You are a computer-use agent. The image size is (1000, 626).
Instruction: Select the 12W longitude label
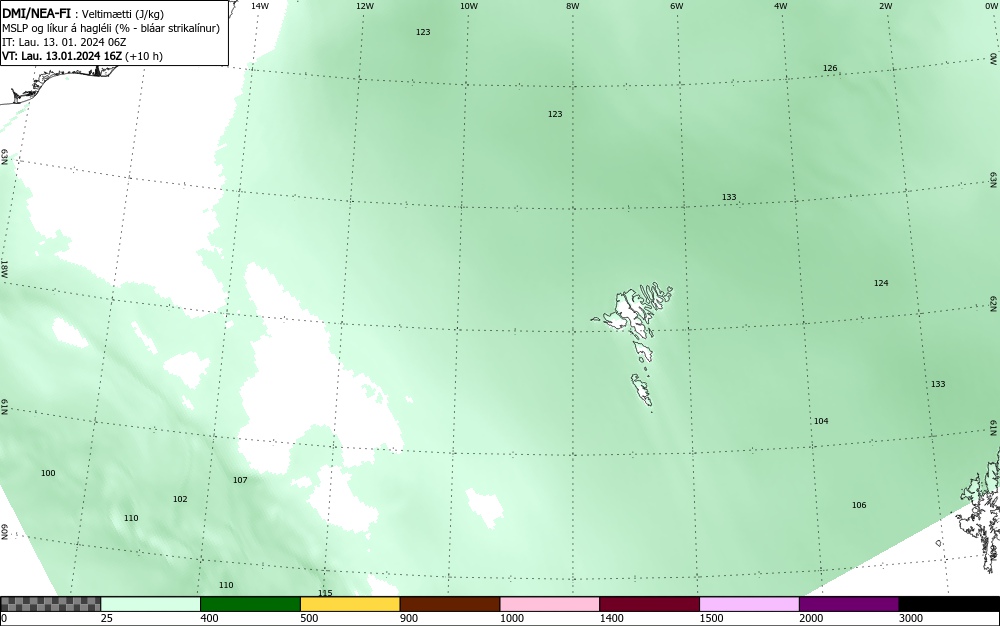364,6
